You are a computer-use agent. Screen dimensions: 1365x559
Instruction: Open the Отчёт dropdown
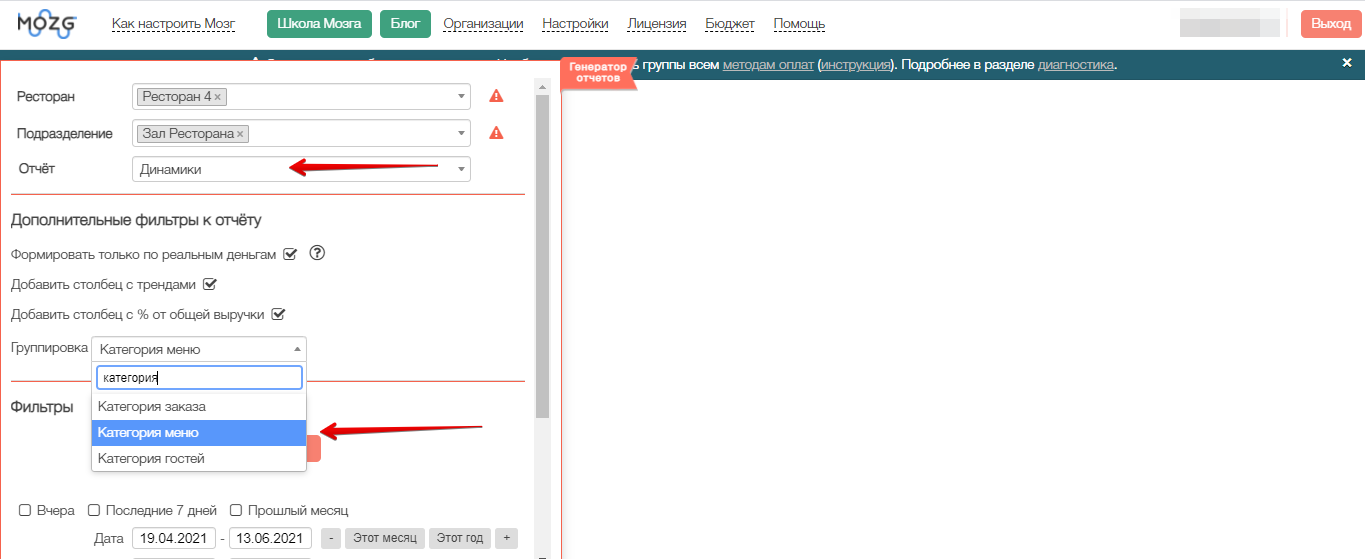click(x=300, y=170)
